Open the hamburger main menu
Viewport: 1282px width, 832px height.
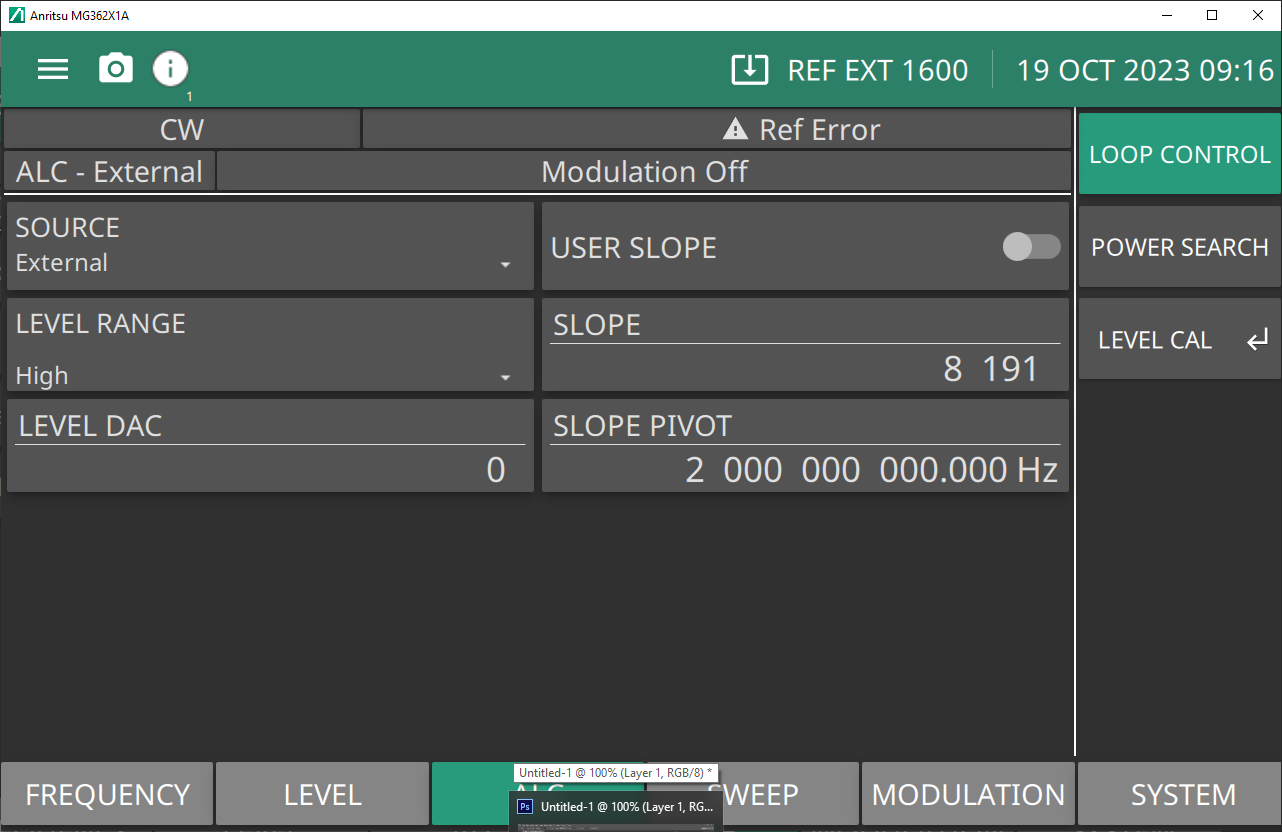click(53, 69)
